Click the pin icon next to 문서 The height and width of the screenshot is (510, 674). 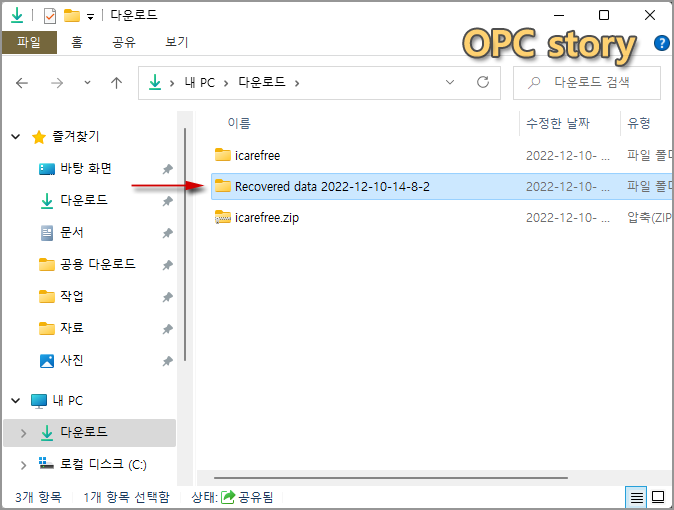point(167,233)
